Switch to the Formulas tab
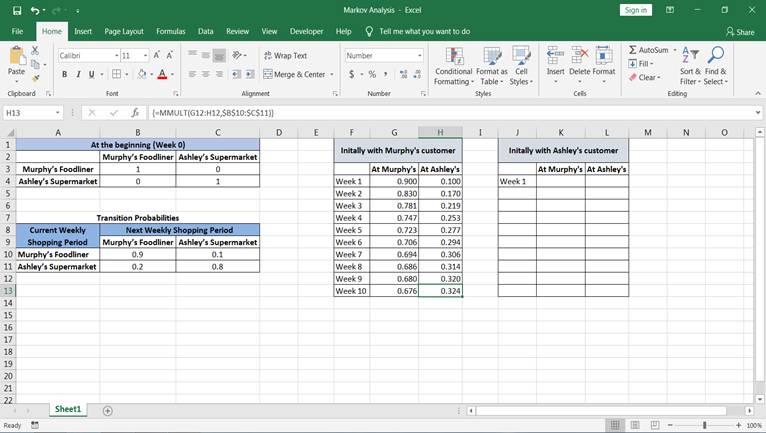Image resolution: width=766 pixels, height=433 pixels. click(x=170, y=31)
